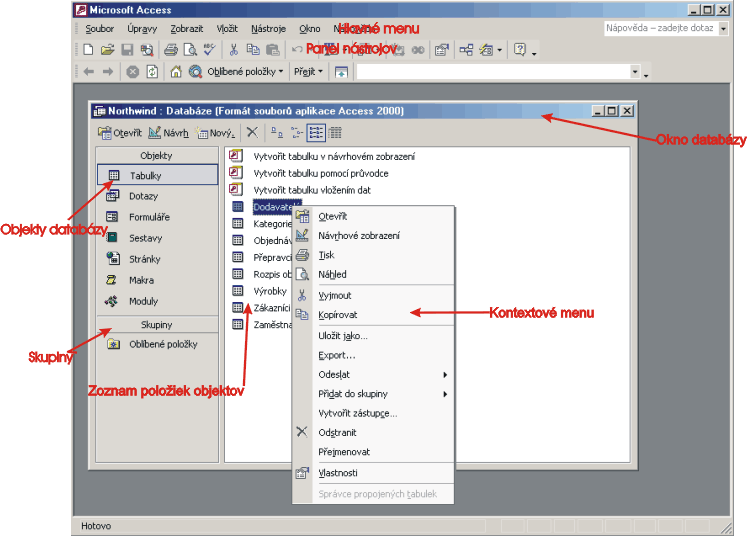Choose Export from the context menu

[x=373, y=355]
